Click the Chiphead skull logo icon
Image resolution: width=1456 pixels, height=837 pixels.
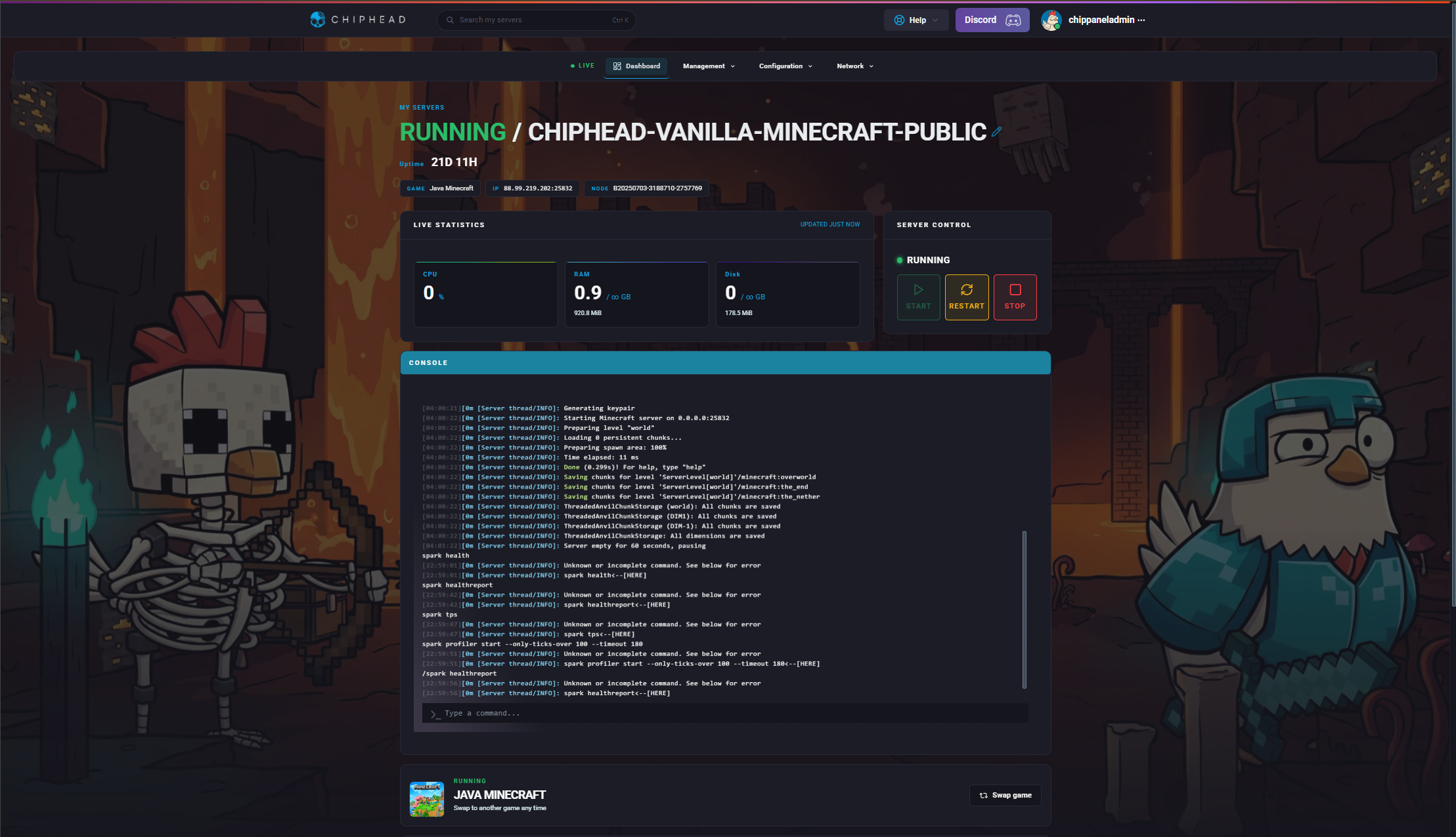point(318,20)
